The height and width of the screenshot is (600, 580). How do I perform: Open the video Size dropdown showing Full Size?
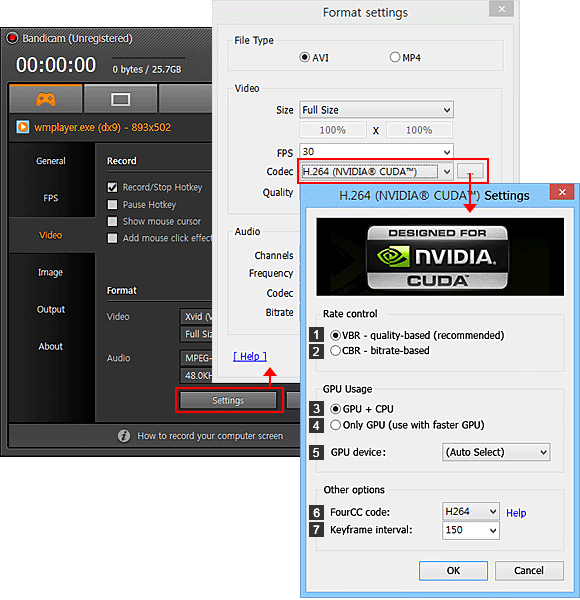click(x=376, y=110)
